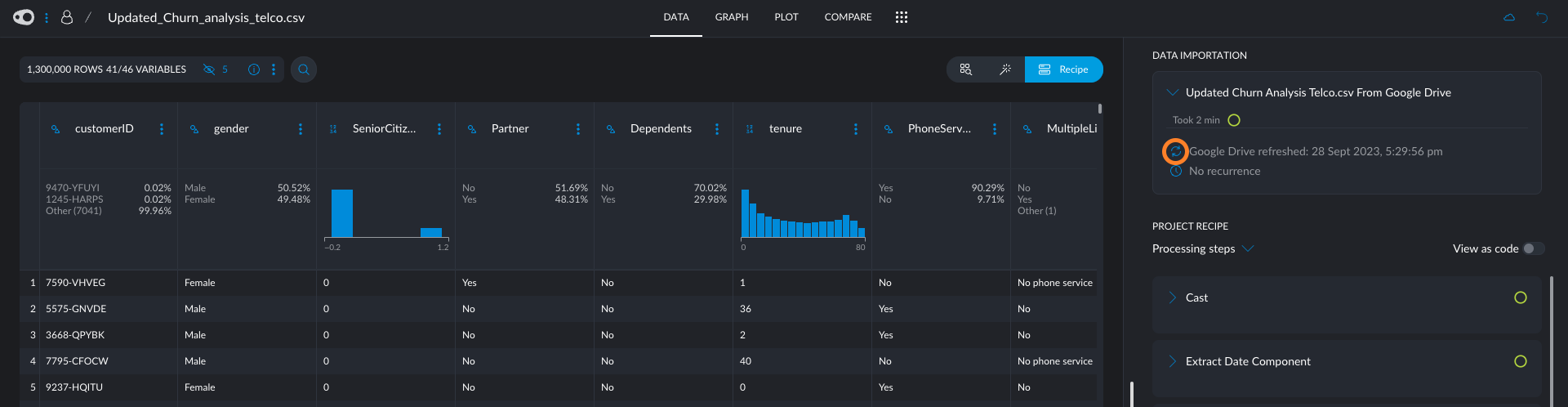The height and width of the screenshot is (407, 1568).
Task: Switch to the GRAPH tab
Action: (731, 17)
